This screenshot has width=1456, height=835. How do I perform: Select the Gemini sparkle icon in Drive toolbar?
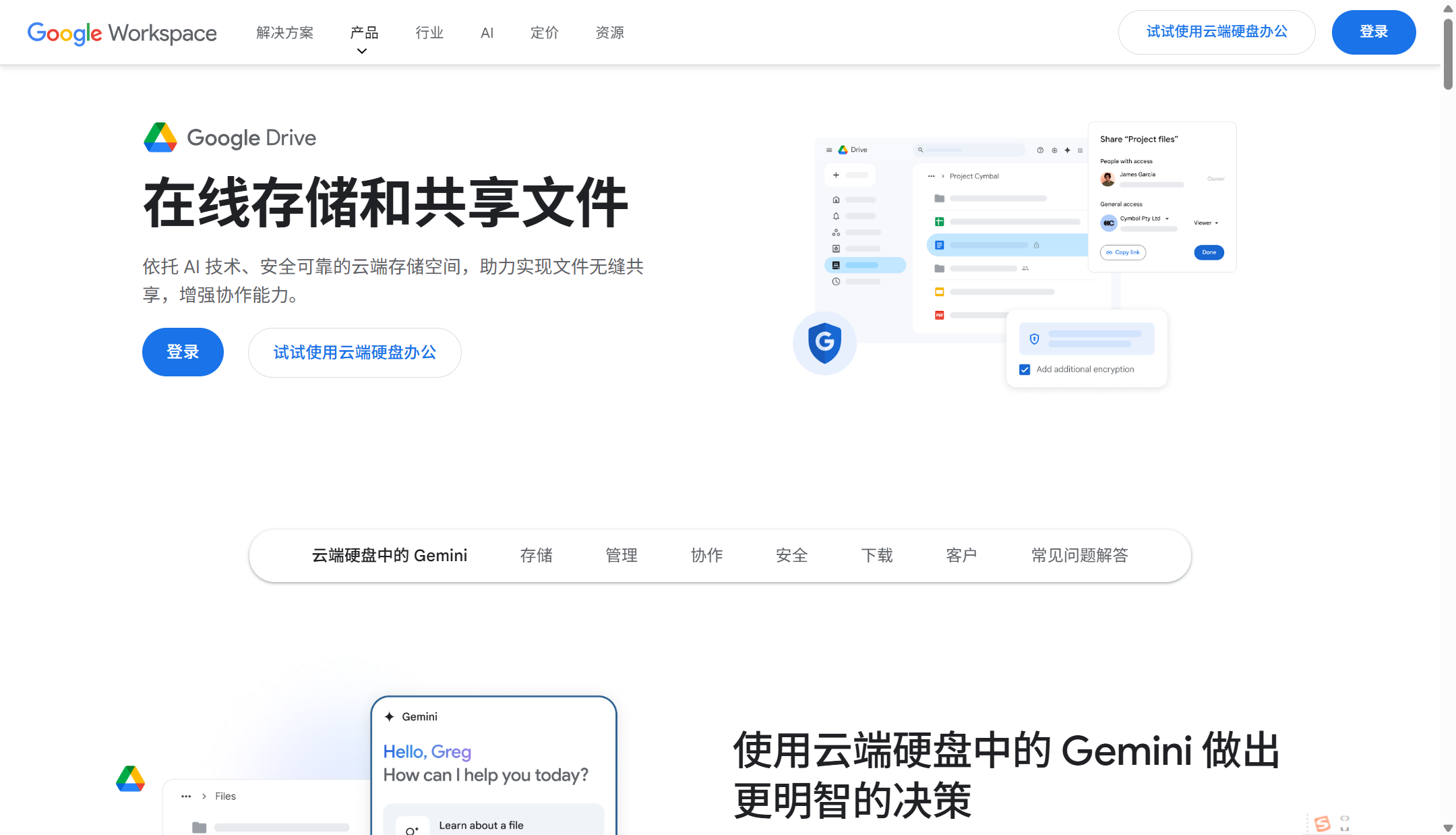pos(1068,150)
